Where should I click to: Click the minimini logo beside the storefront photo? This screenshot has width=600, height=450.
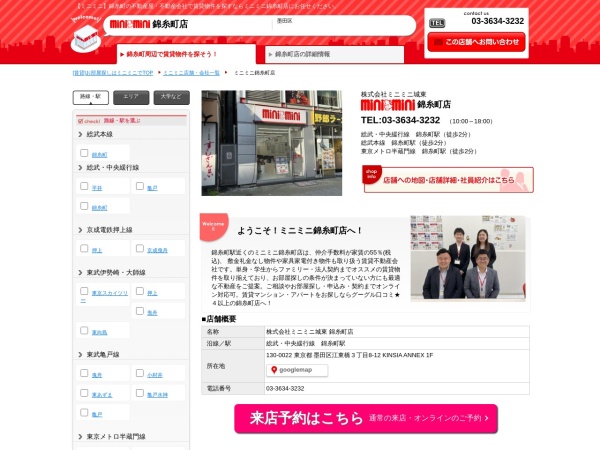click(x=388, y=105)
